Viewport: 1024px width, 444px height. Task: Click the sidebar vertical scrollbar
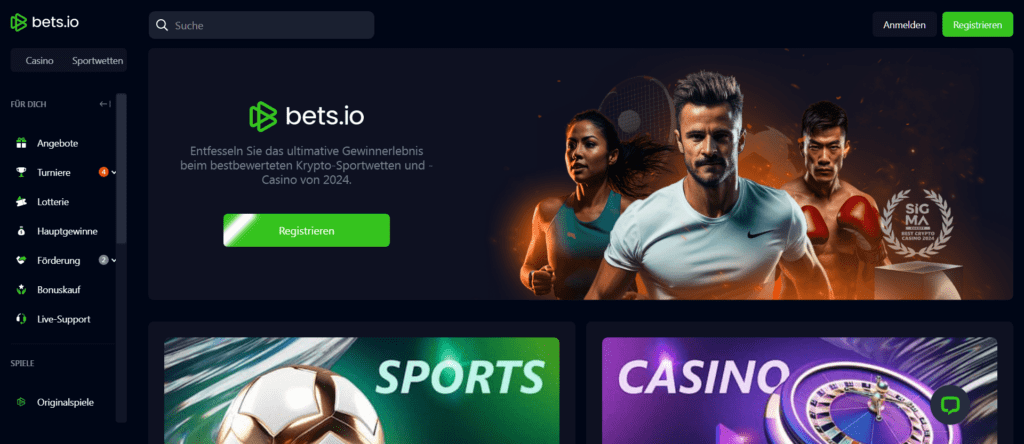pos(121,169)
